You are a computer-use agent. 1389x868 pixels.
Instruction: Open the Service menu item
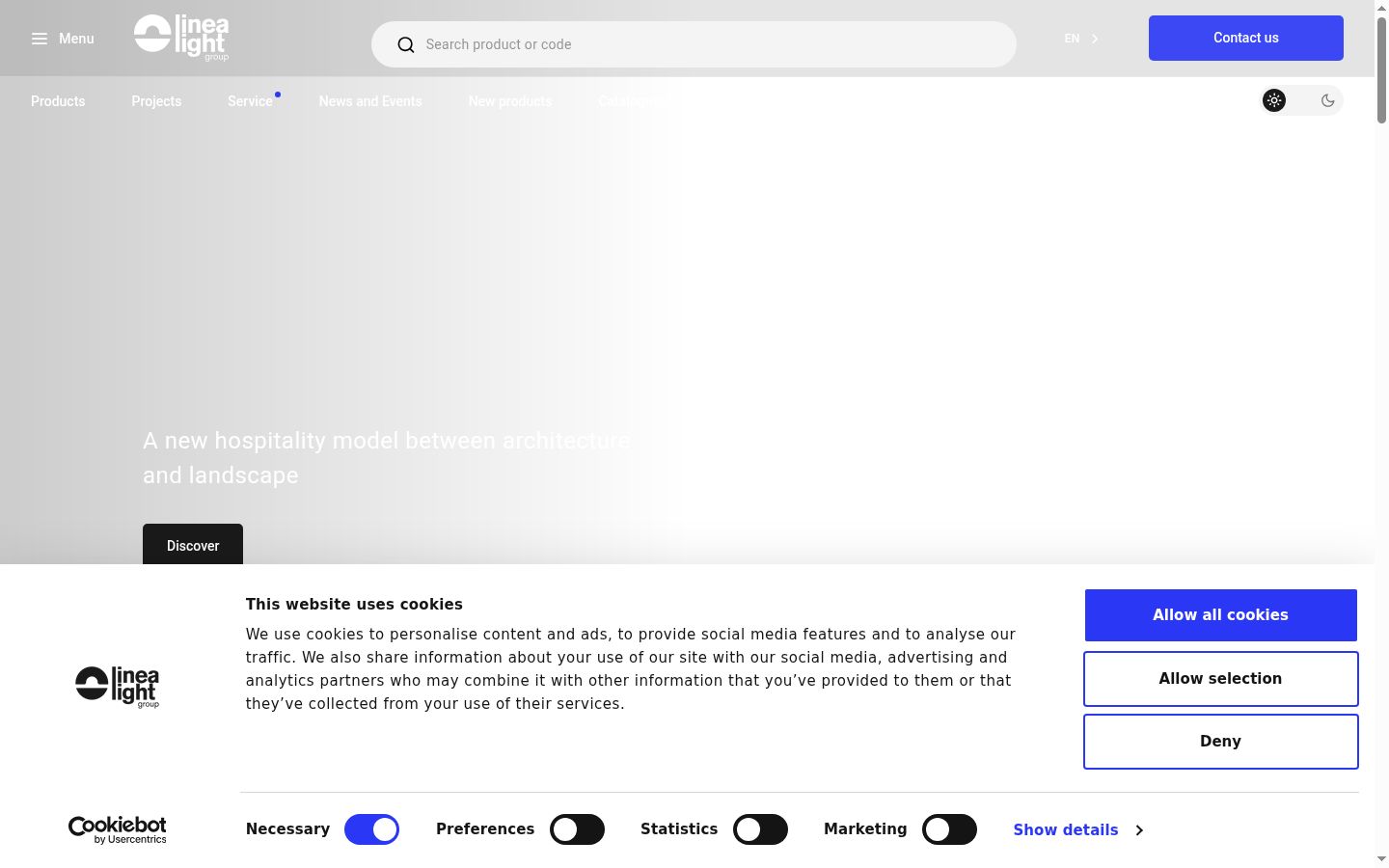point(250,101)
